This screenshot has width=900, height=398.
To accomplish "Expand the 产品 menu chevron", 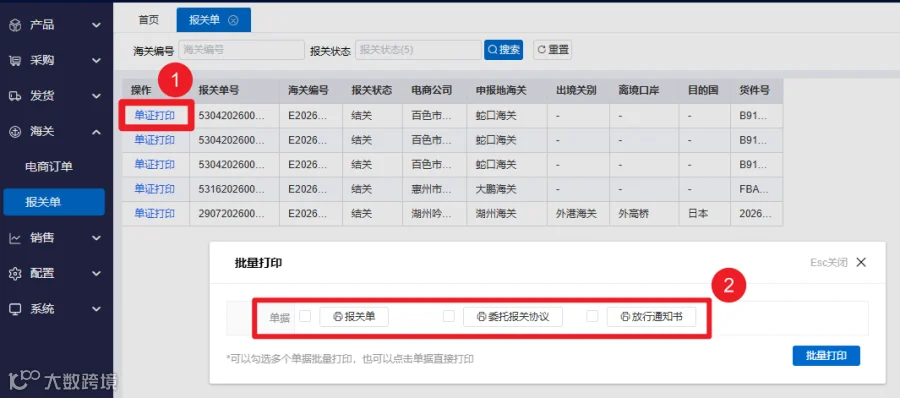I will pyautogui.click(x=96, y=25).
